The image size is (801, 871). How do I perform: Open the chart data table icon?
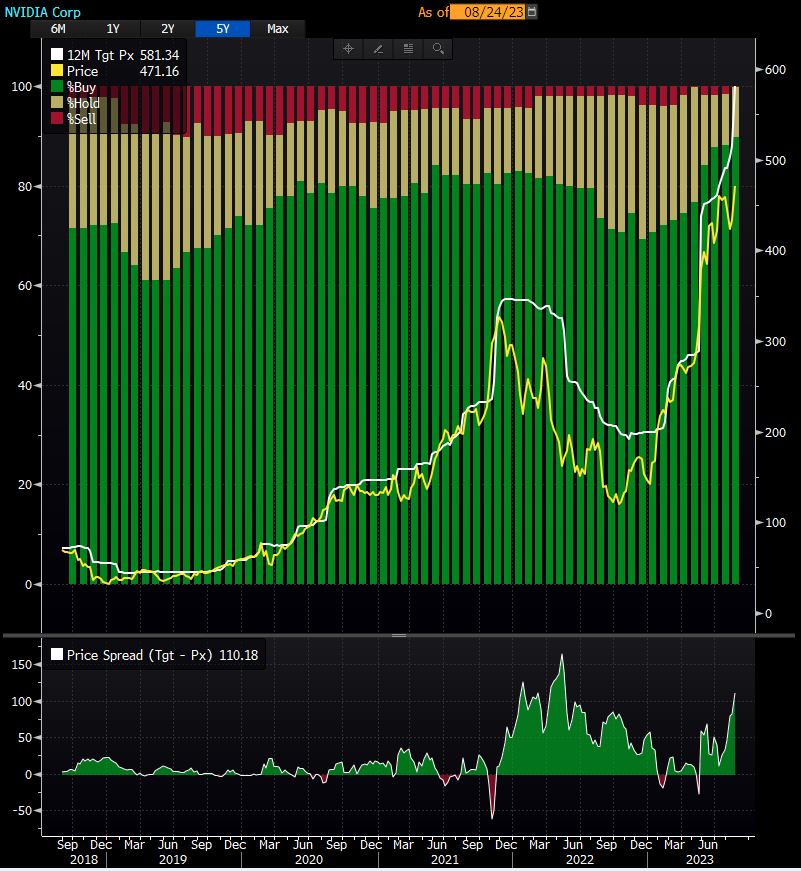pos(408,49)
